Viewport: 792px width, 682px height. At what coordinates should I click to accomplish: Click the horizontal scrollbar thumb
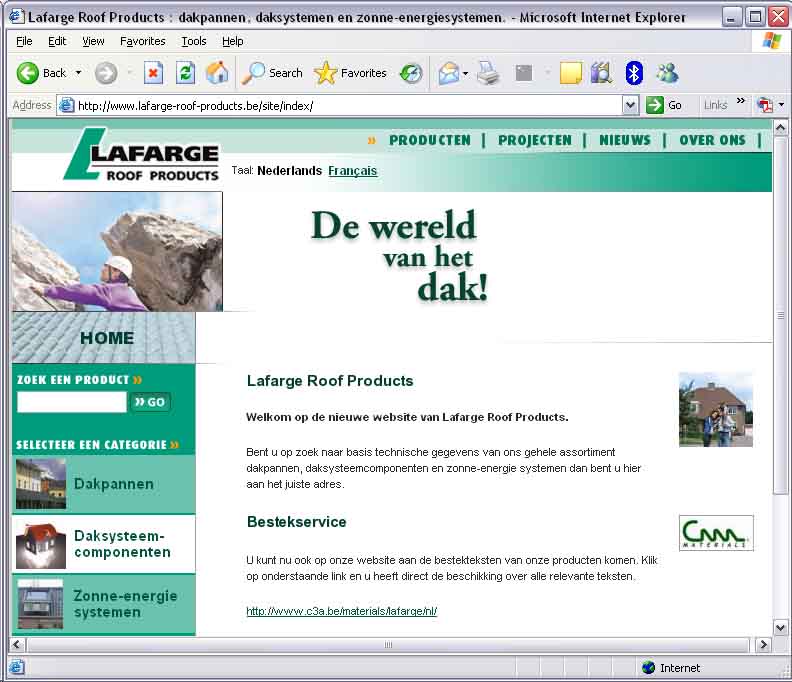(388, 645)
